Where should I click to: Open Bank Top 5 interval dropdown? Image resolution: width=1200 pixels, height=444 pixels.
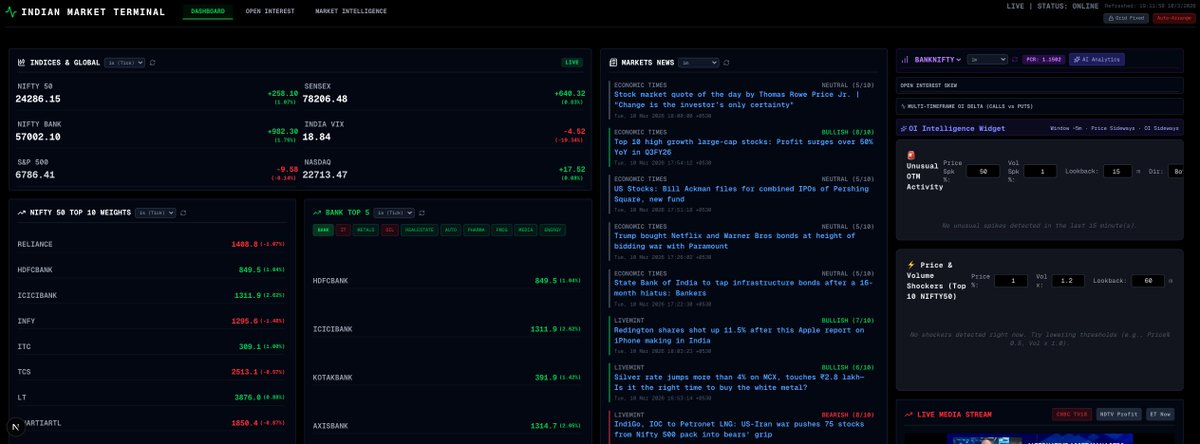pos(392,212)
